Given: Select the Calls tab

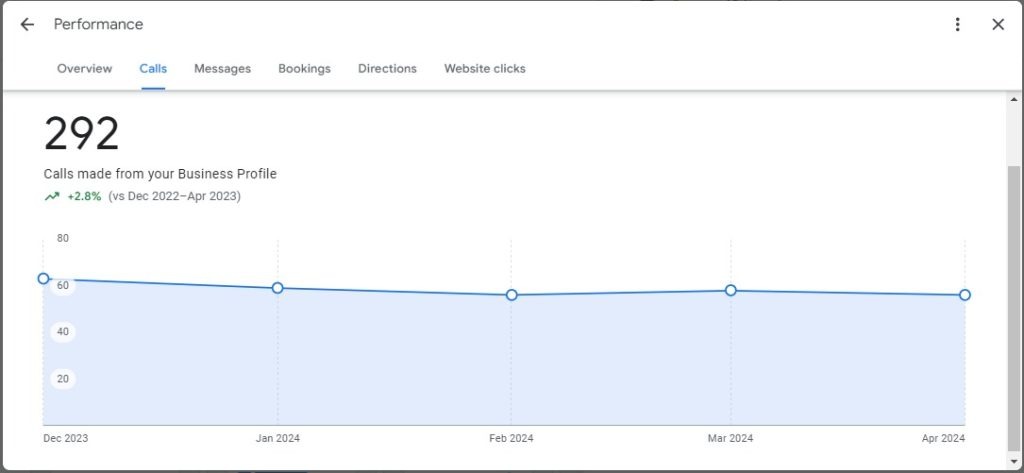Looking at the screenshot, I should click(x=153, y=69).
